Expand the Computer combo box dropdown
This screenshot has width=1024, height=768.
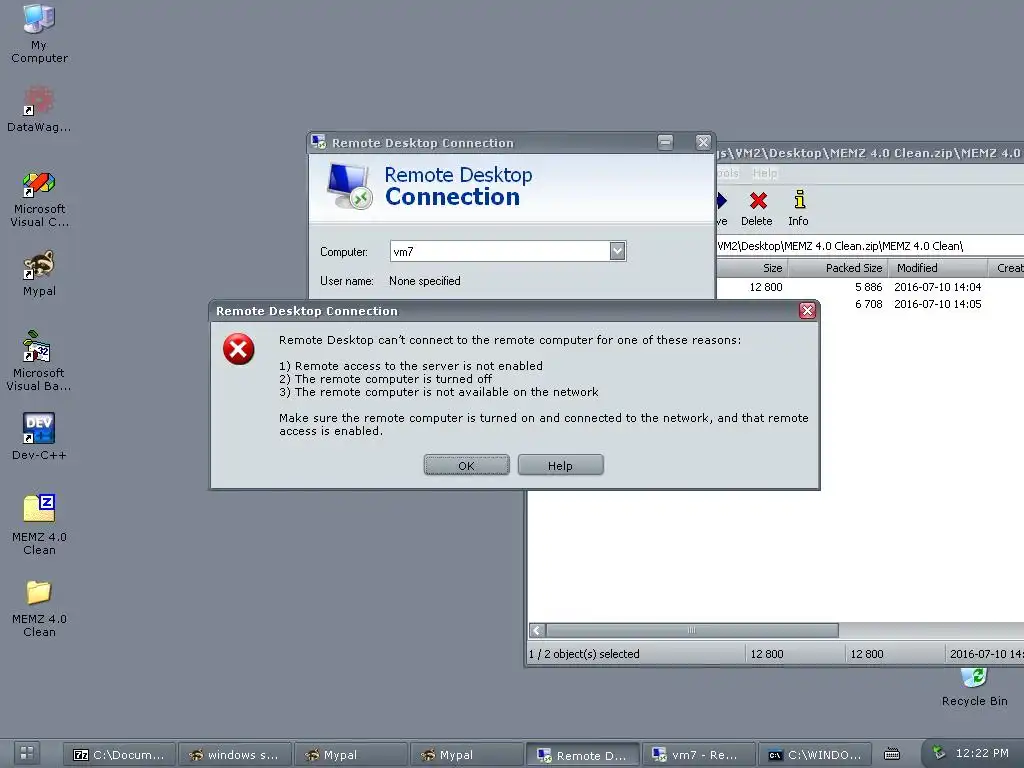(x=617, y=251)
